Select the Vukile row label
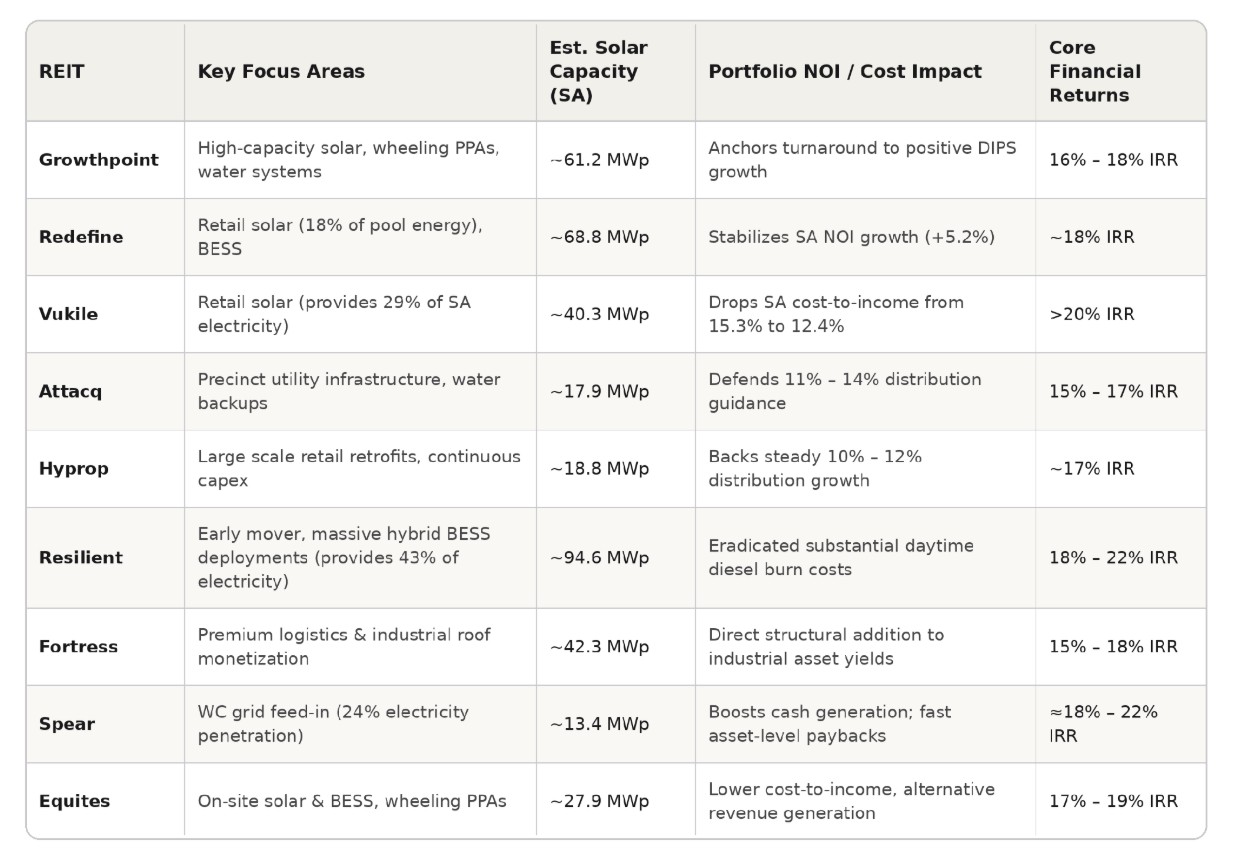 click(x=68, y=314)
